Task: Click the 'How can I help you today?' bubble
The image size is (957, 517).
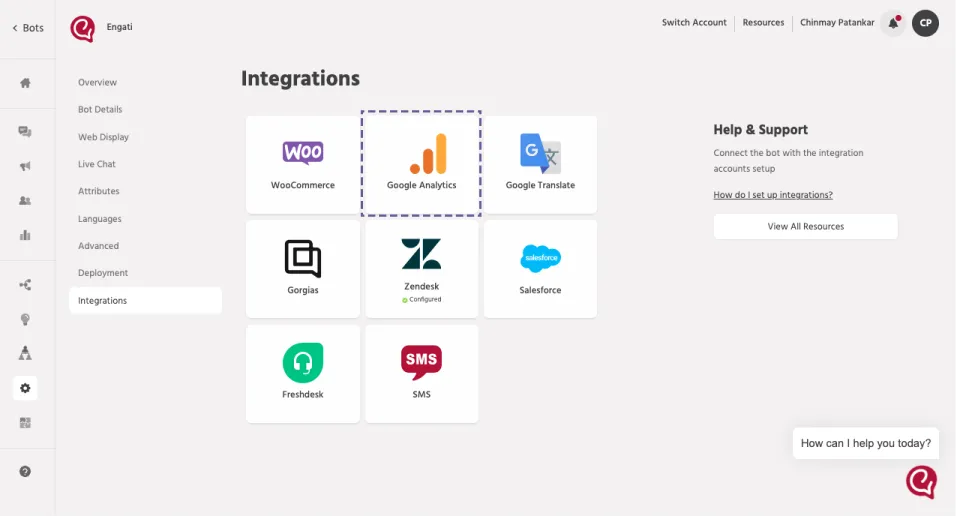Action: [865, 443]
